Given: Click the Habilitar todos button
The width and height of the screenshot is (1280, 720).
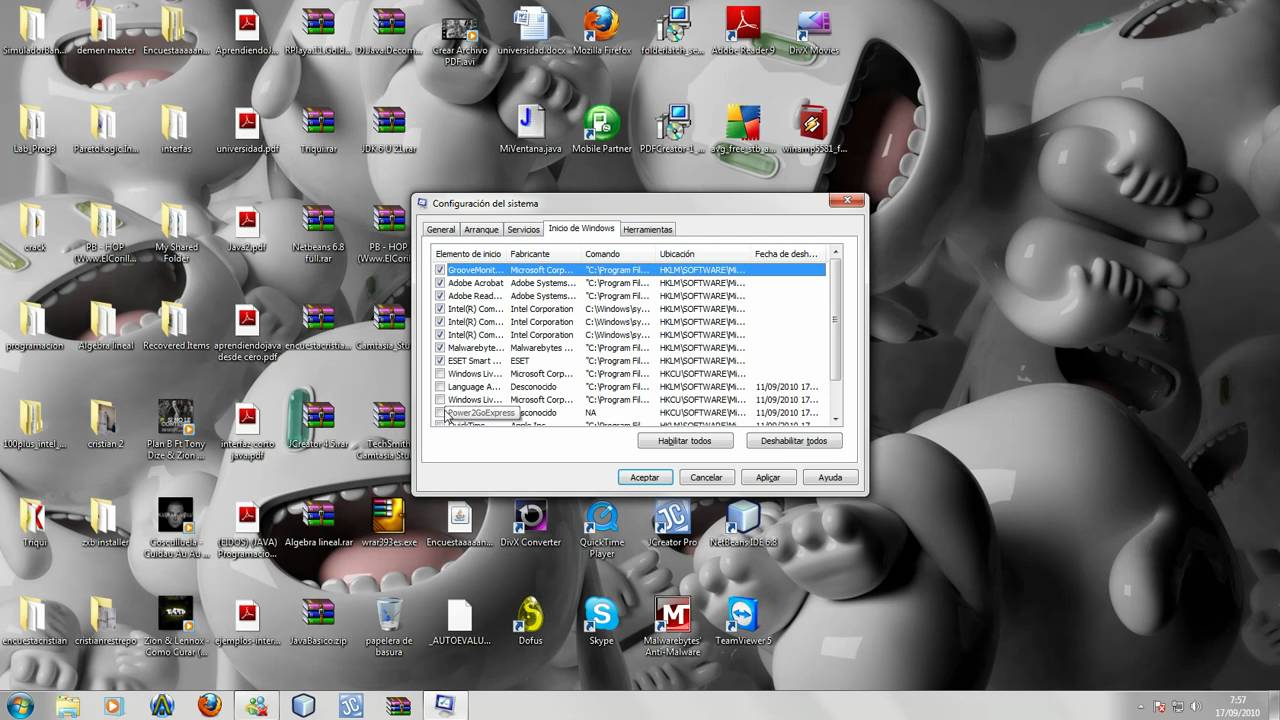Looking at the screenshot, I should click(685, 441).
